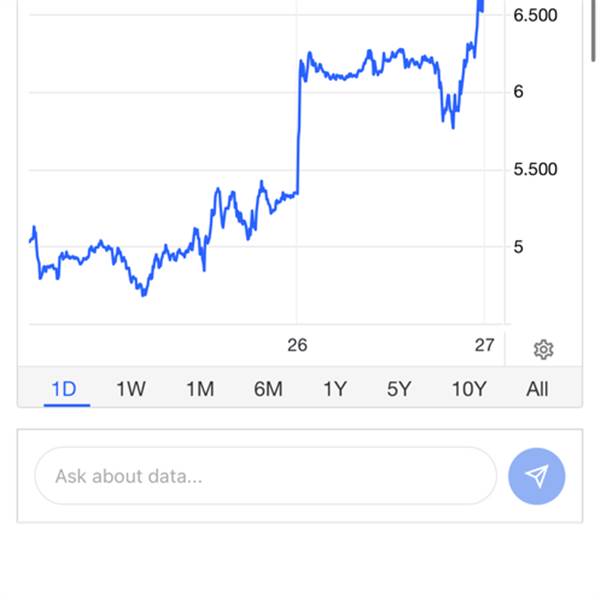Open chart settings gear icon
The width and height of the screenshot is (600, 600).
543,349
